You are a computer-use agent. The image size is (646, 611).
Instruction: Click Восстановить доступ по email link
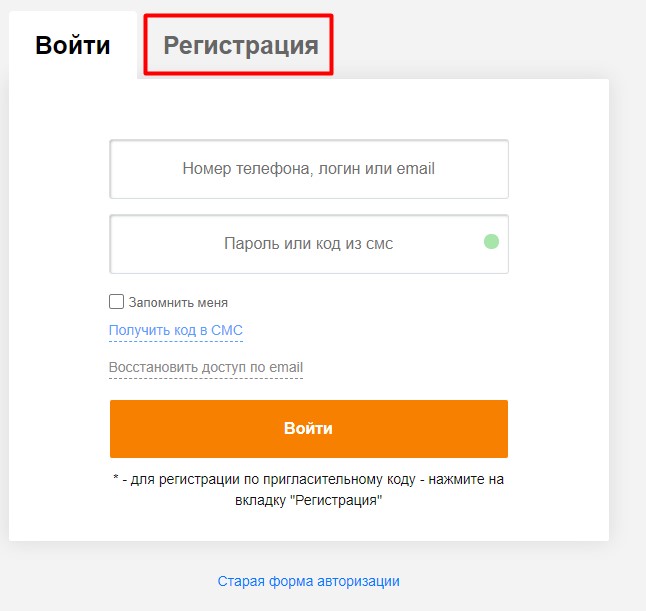(x=205, y=367)
